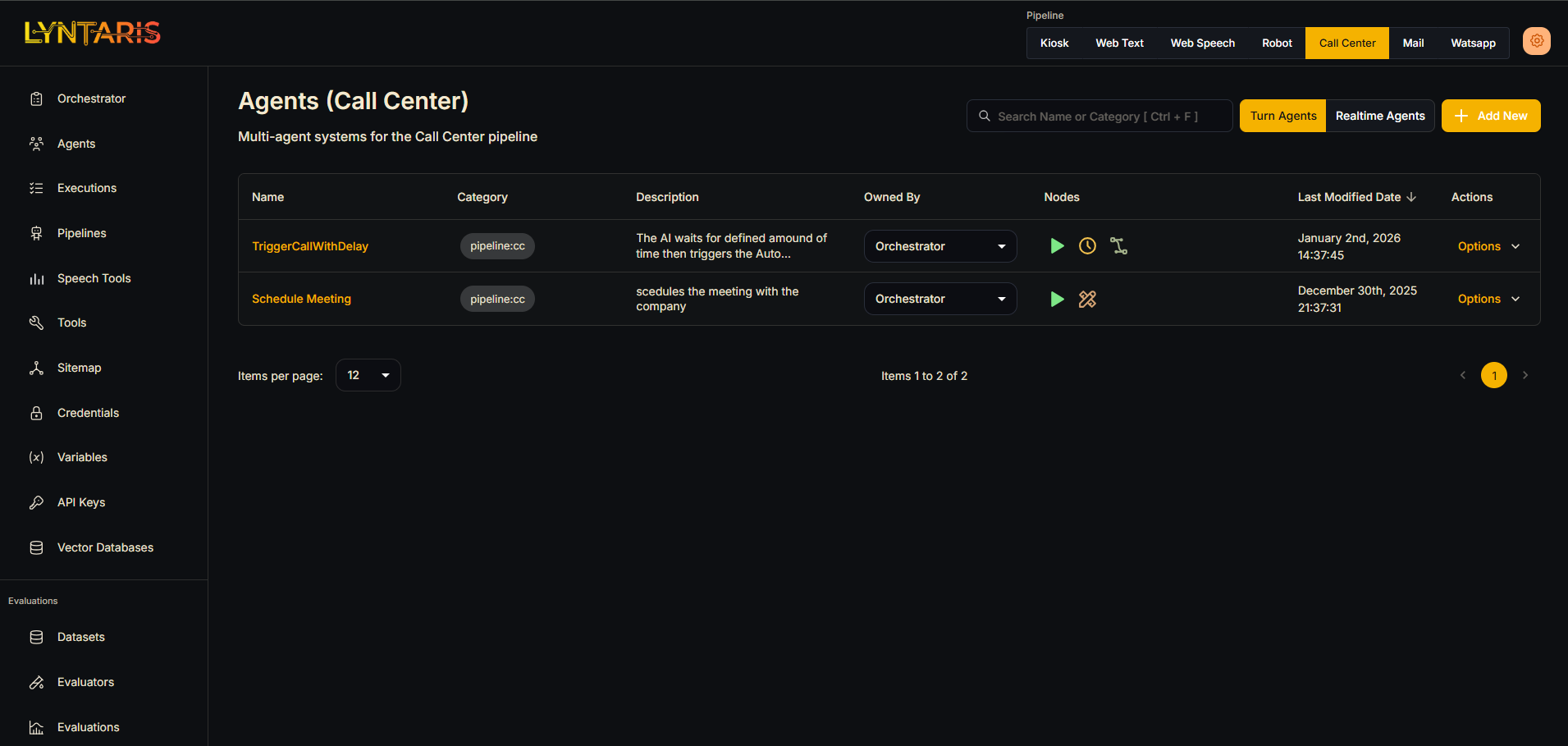Run the Schedule Meeting agent play icon
The height and width of the screenshot is (746, 1568).
click(1057, 300)
